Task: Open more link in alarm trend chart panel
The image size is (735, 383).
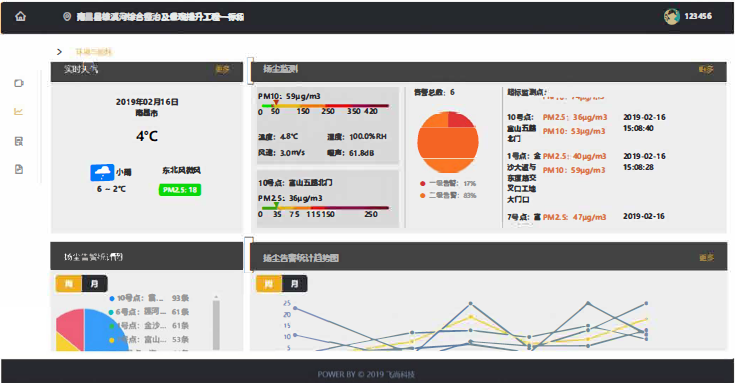Action: click(x=706, y=257)
